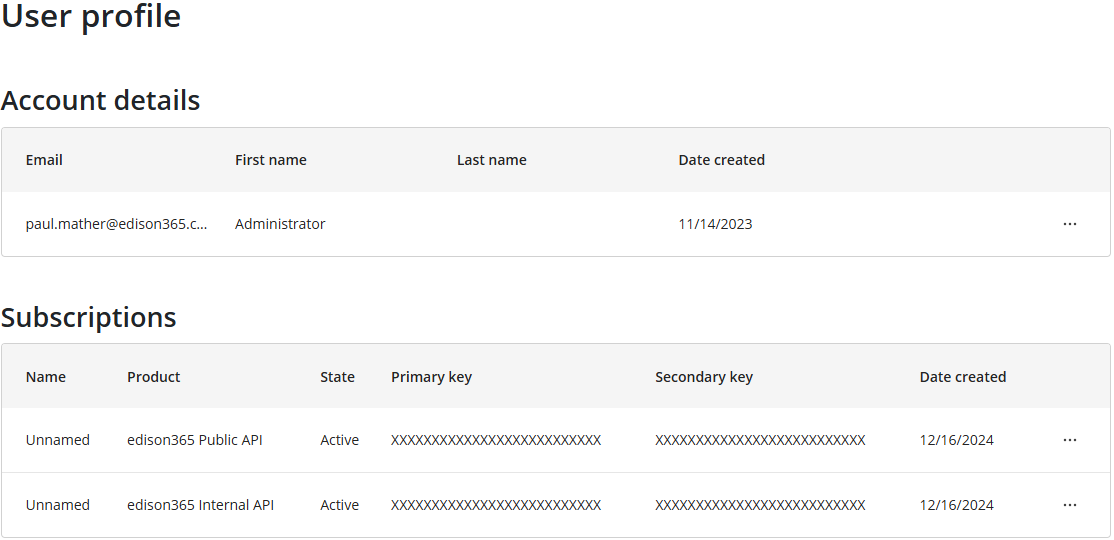Open more options for edison365 Internal API subscription
Image resolution: width=1114 pixels, height=540 pixels.
[1070, 505]
